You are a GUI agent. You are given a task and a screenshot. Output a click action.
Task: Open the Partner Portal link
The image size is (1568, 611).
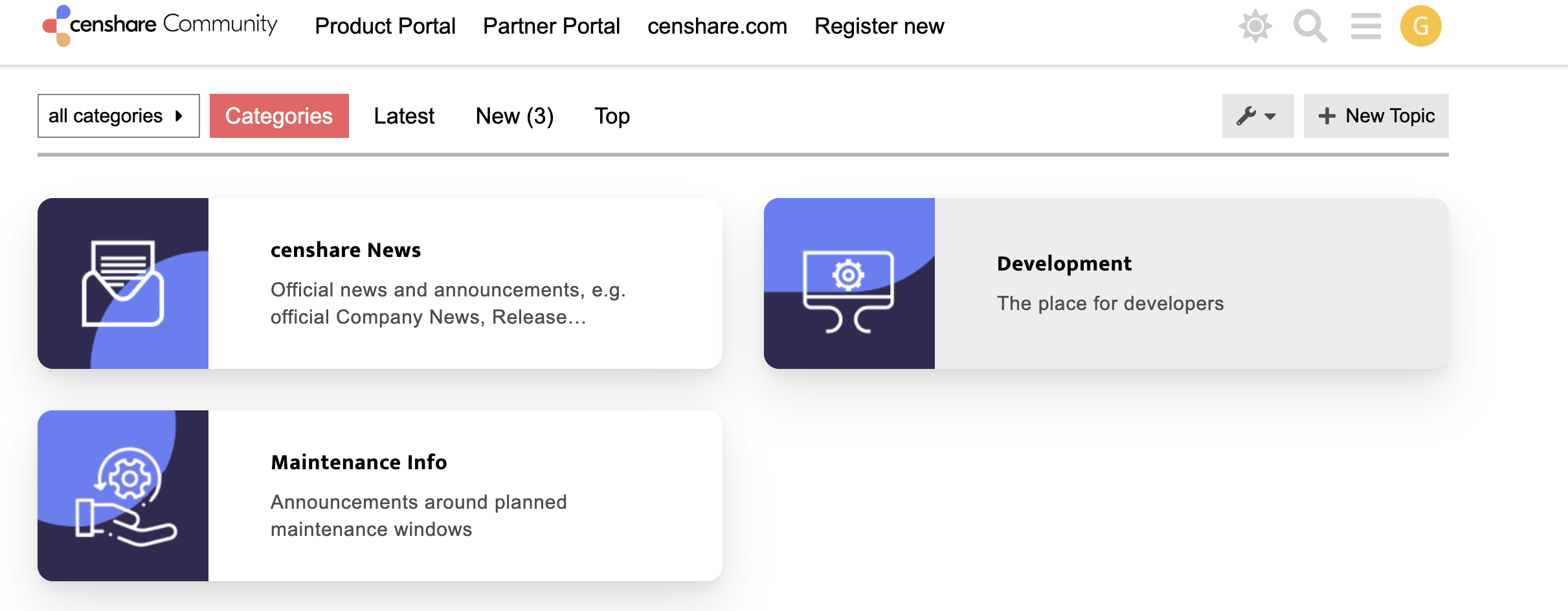(552, 27)
